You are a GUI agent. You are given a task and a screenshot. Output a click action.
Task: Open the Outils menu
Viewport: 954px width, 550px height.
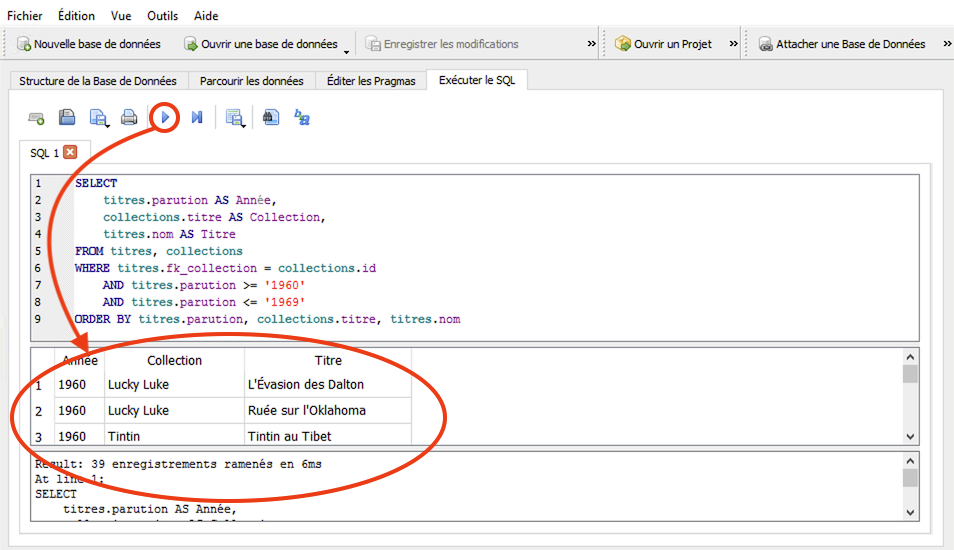click(x=162, y=16)
